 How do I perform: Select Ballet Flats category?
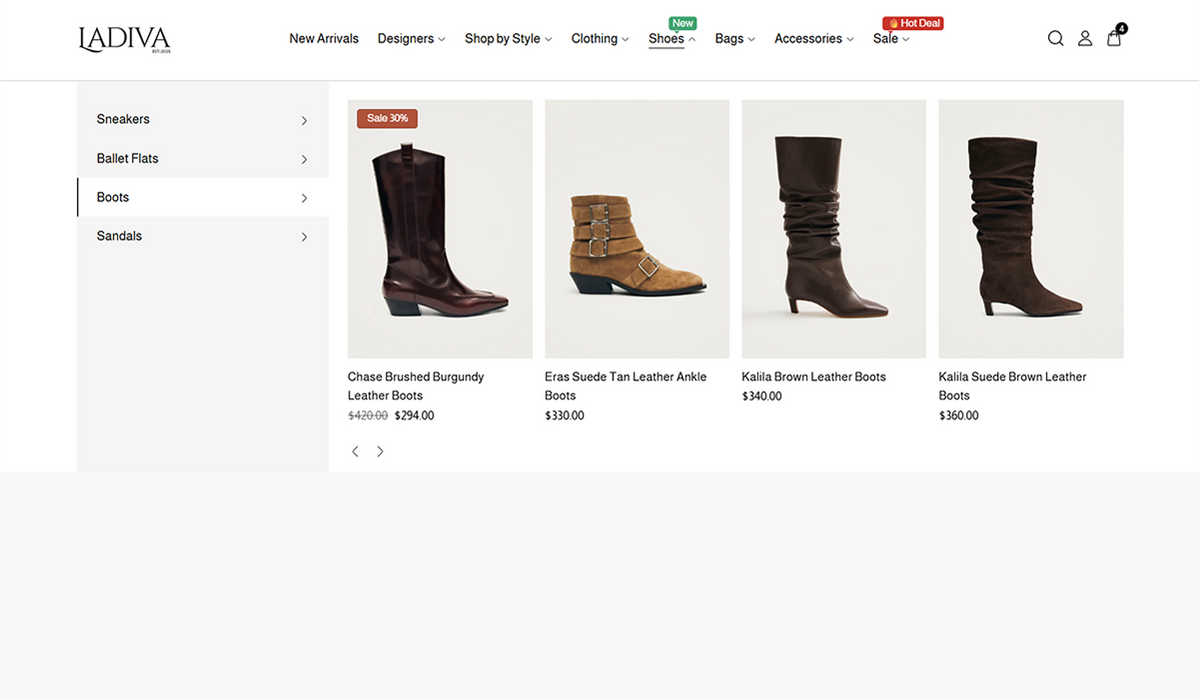tap(128, 158)
